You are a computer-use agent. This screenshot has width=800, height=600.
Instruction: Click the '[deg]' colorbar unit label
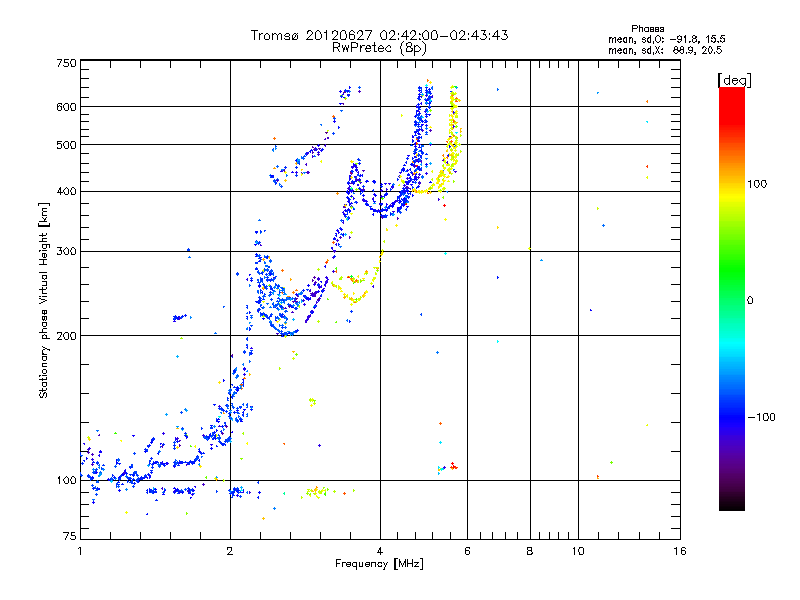point(734,80)
